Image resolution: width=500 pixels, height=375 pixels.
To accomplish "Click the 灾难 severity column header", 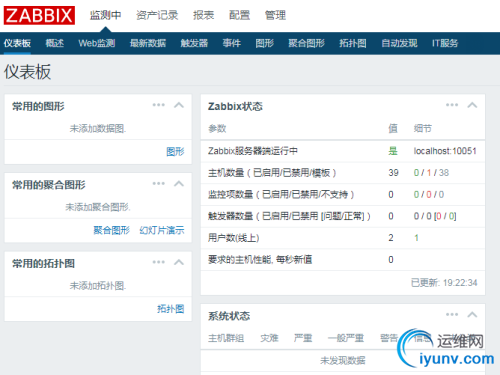I will (x=269, y=338).
